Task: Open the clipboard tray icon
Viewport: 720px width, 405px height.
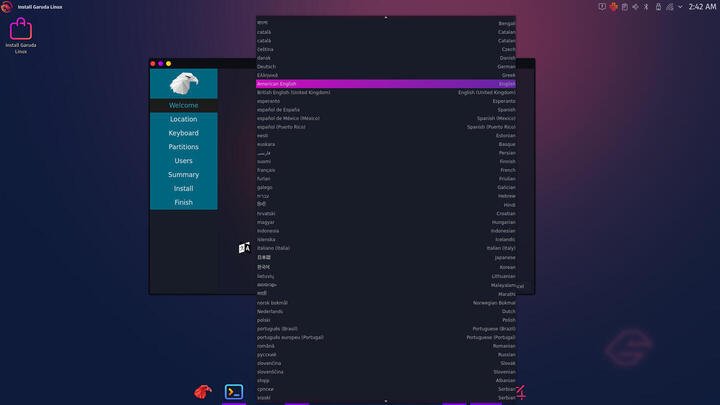Action: pyautogui.click(x=624, y=7)
